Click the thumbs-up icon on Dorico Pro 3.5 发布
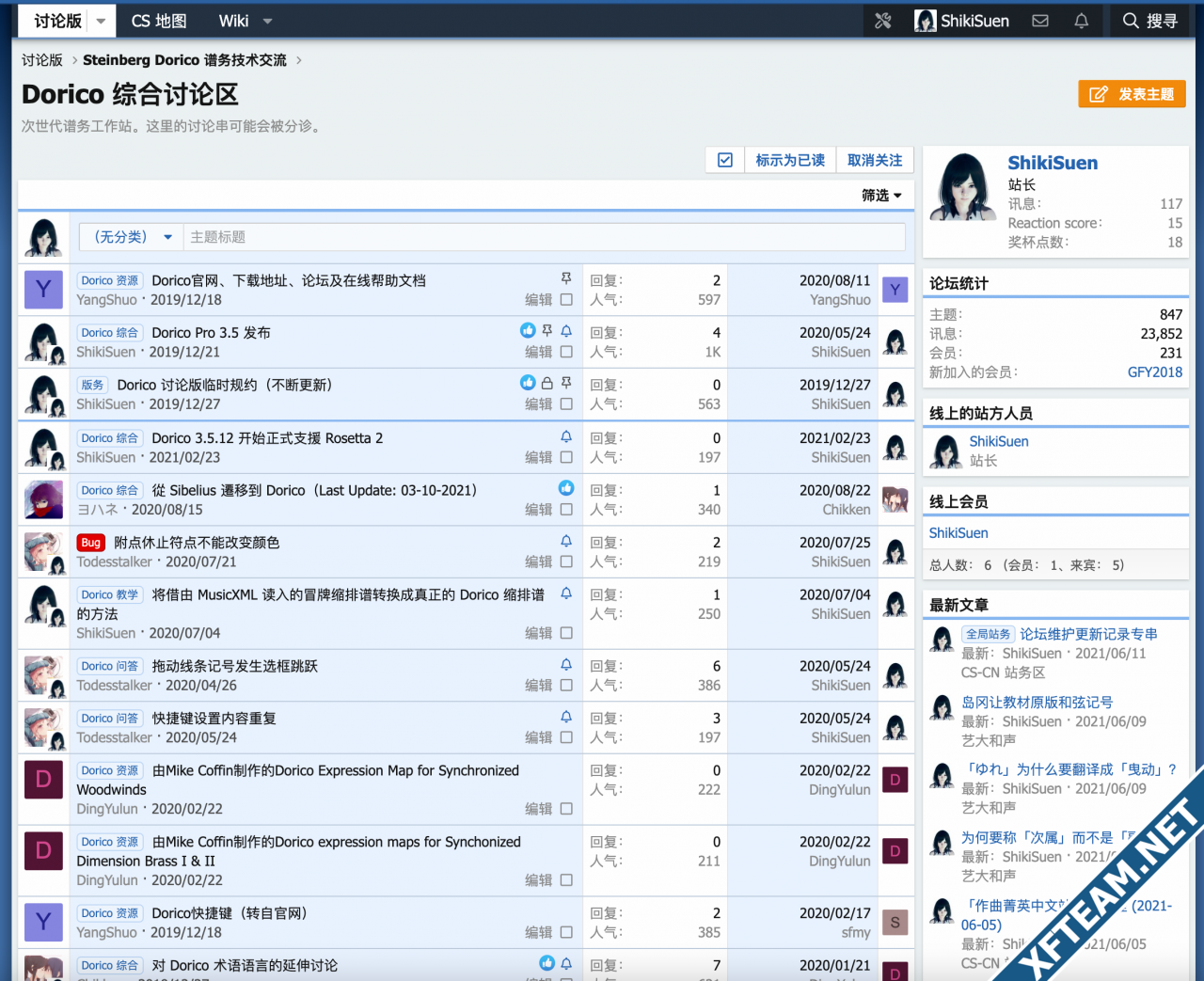This screenshot has width=1204, height=981. (528, 330)
